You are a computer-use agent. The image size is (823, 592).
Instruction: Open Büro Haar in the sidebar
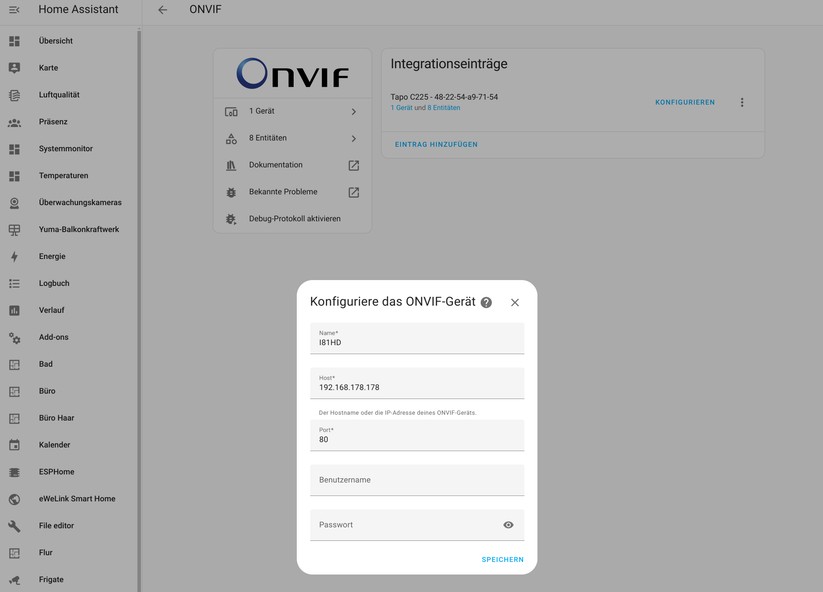tap(69, 418)
